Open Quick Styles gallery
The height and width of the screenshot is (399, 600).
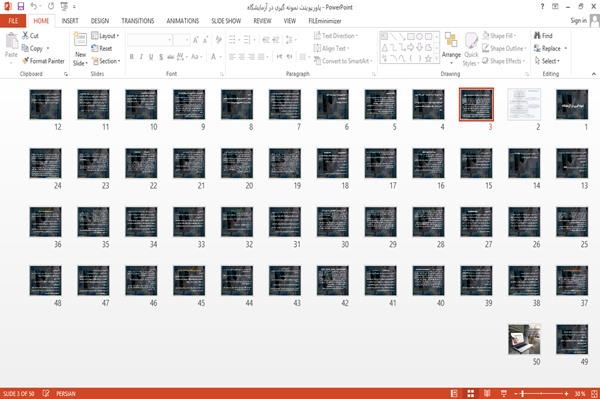(x=471, y=49)
